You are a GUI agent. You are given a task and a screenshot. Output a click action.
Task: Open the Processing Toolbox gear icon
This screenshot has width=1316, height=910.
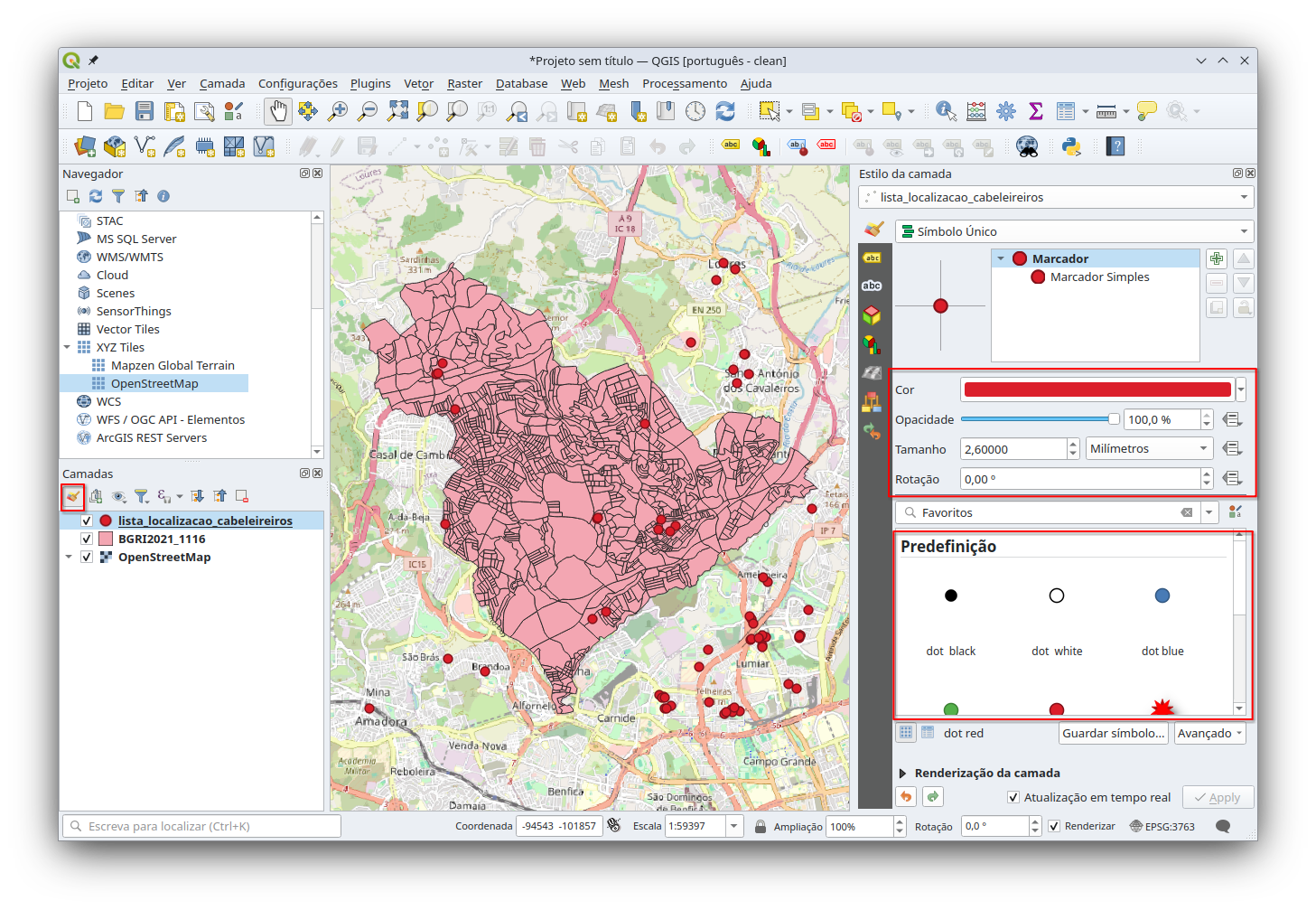click(x=1006, y=111)
